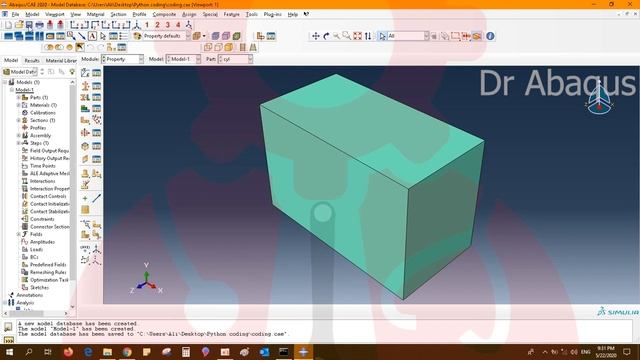Click the Print icon in toolbar

(40, 25)
